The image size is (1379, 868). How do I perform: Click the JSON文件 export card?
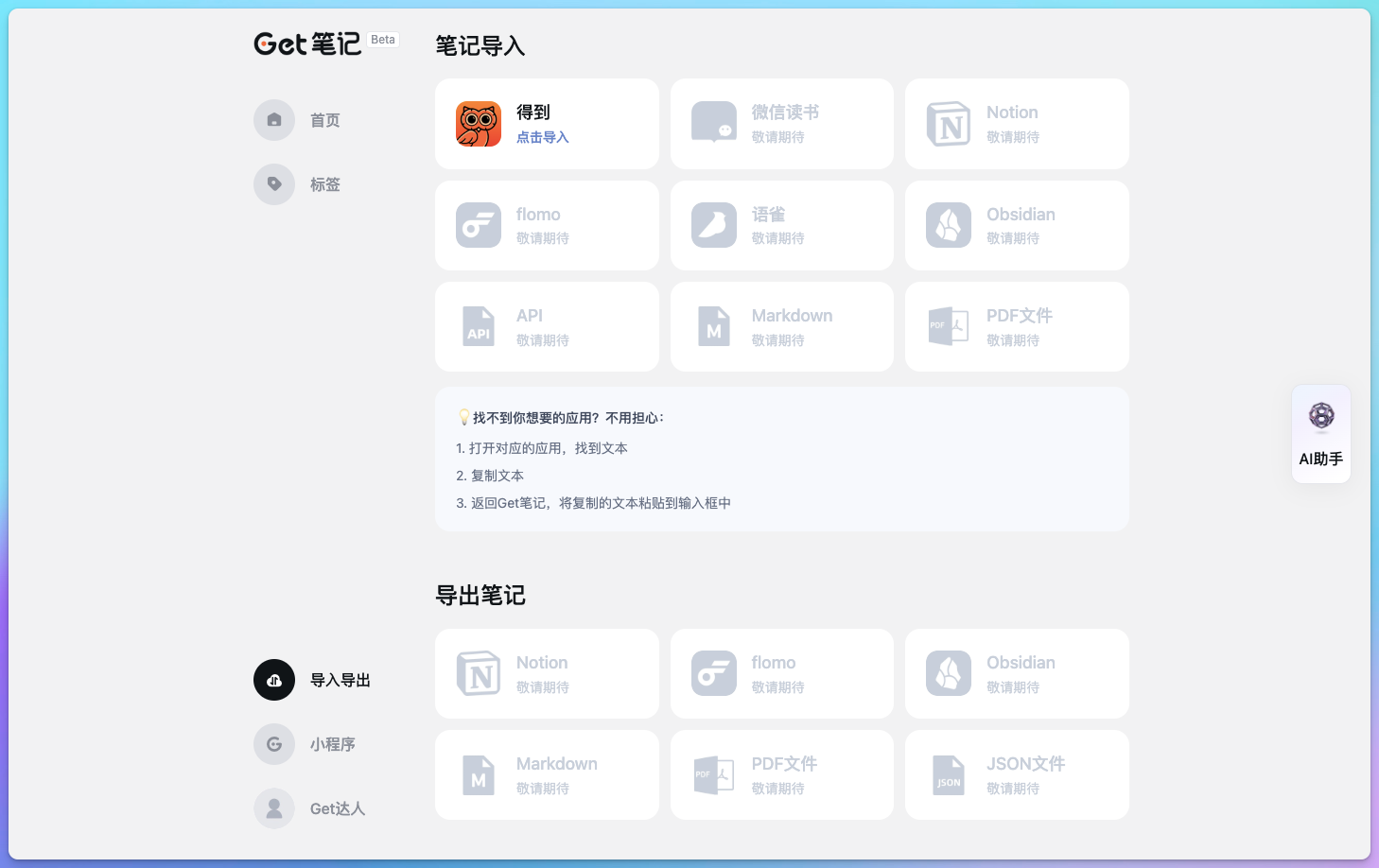pyautogui.click(x=1017, y=774)
